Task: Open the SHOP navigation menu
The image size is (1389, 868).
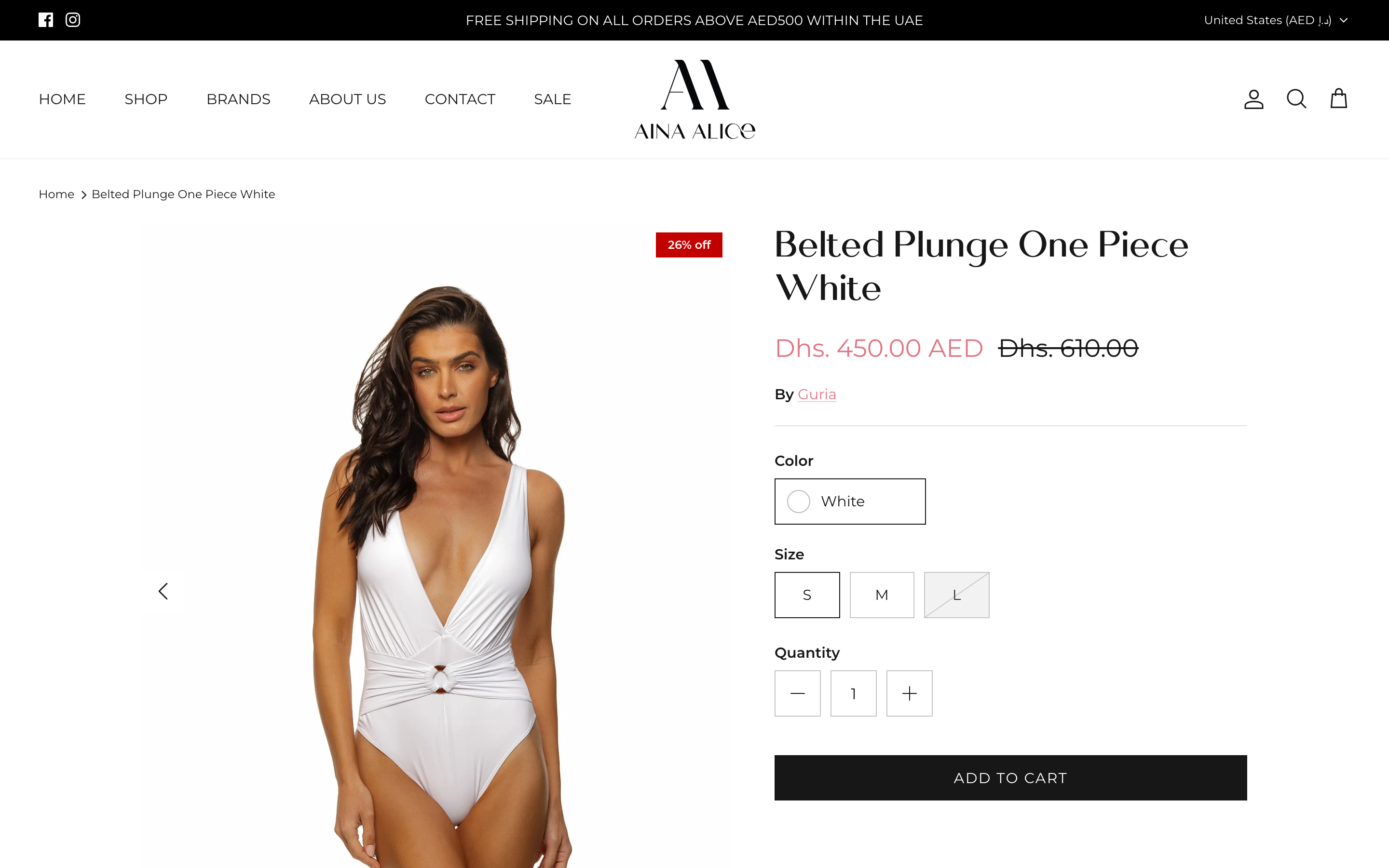Action: [x=146, y=99]
